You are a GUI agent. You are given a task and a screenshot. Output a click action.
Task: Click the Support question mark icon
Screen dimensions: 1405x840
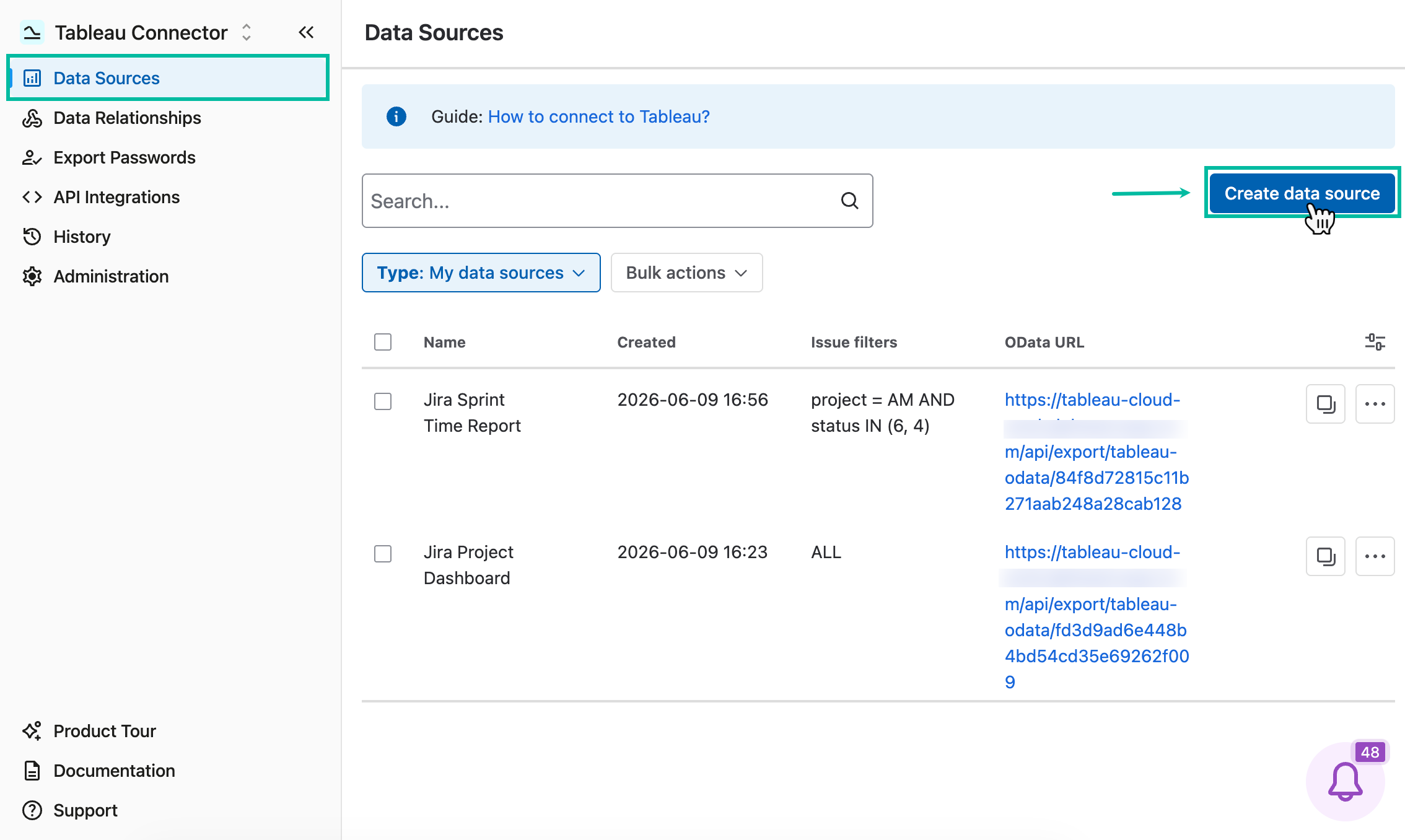point(32,810)
